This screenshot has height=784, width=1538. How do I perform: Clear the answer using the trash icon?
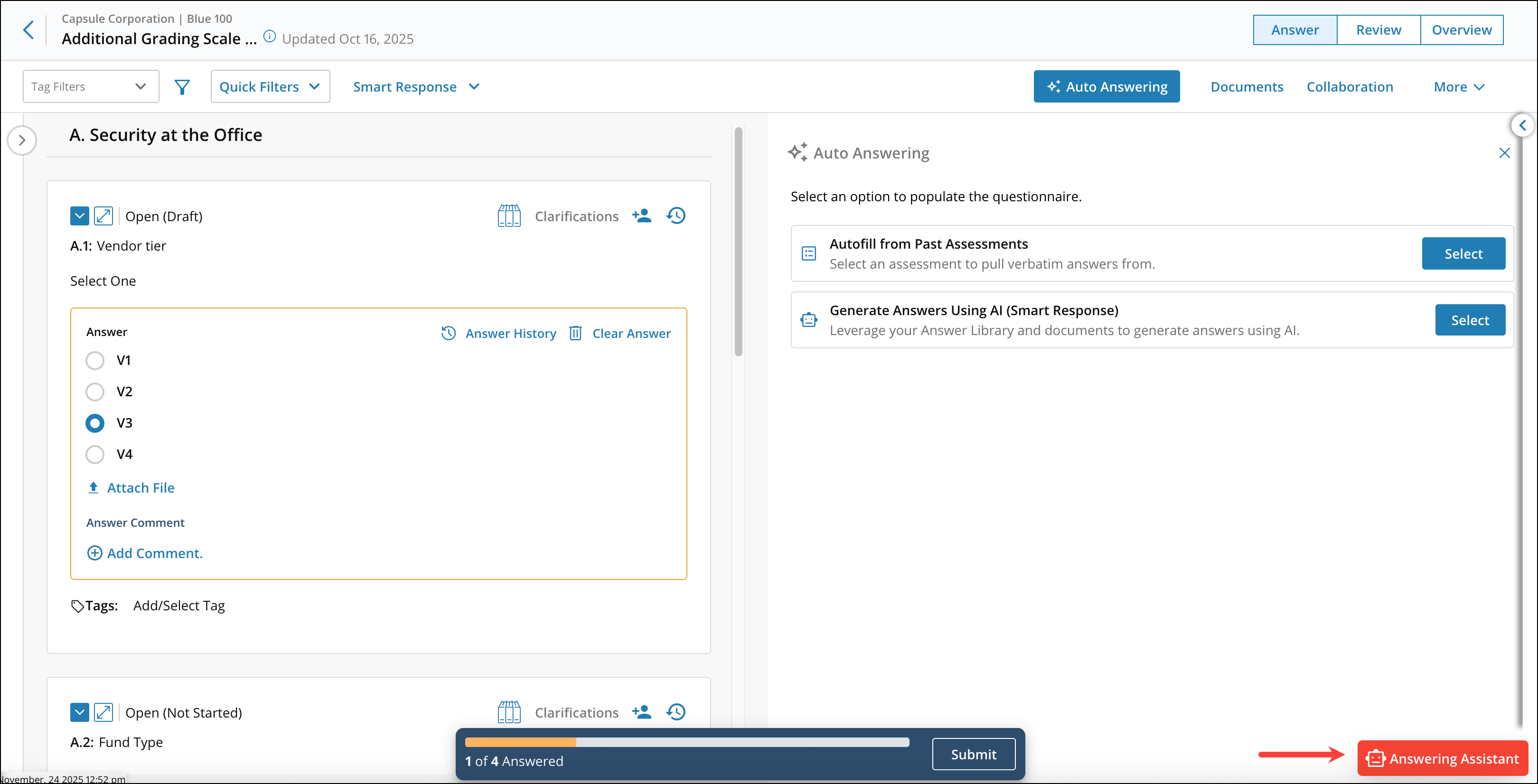point(575,333)
